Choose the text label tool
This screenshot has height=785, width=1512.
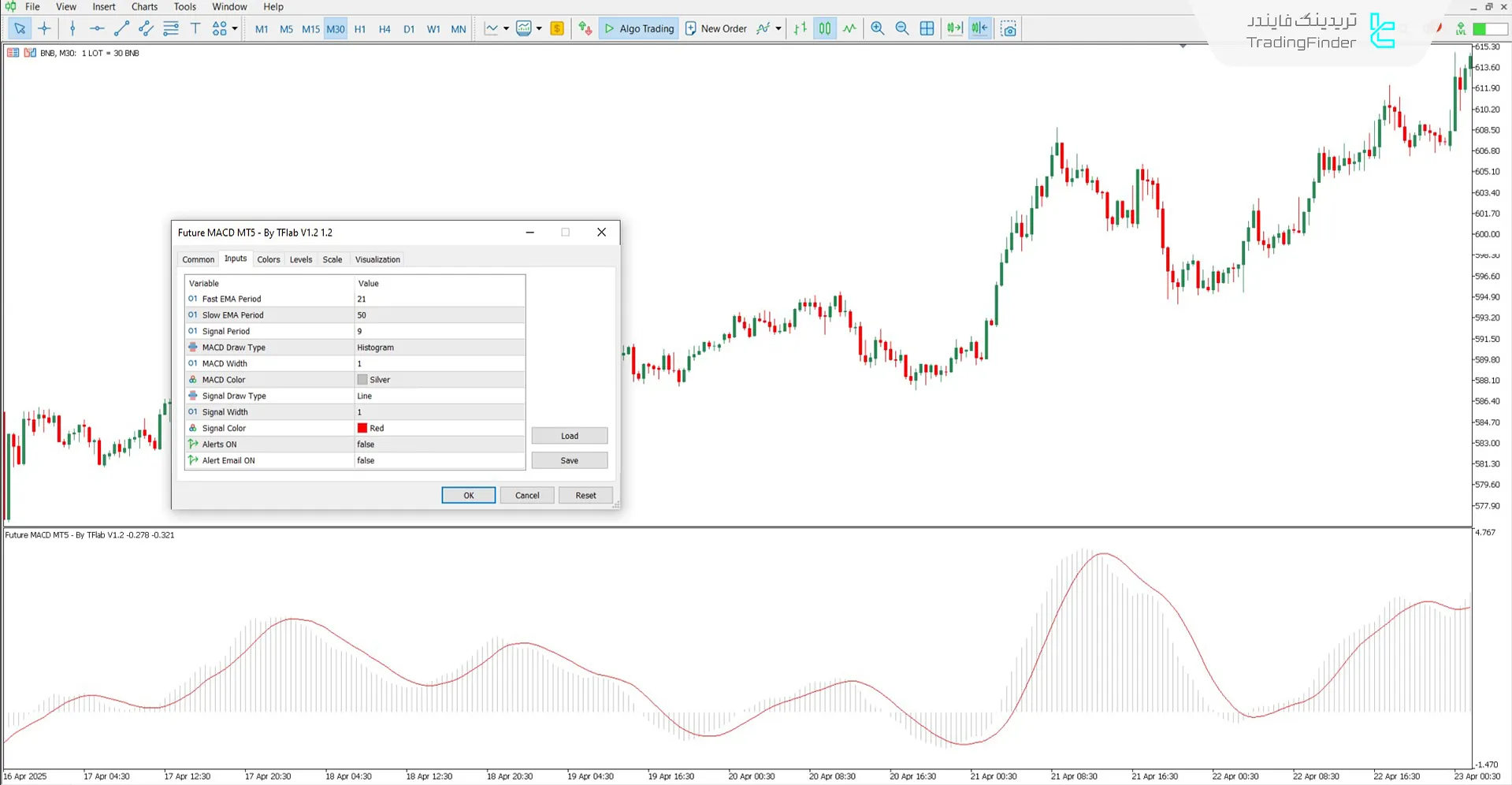click(195, 28)
